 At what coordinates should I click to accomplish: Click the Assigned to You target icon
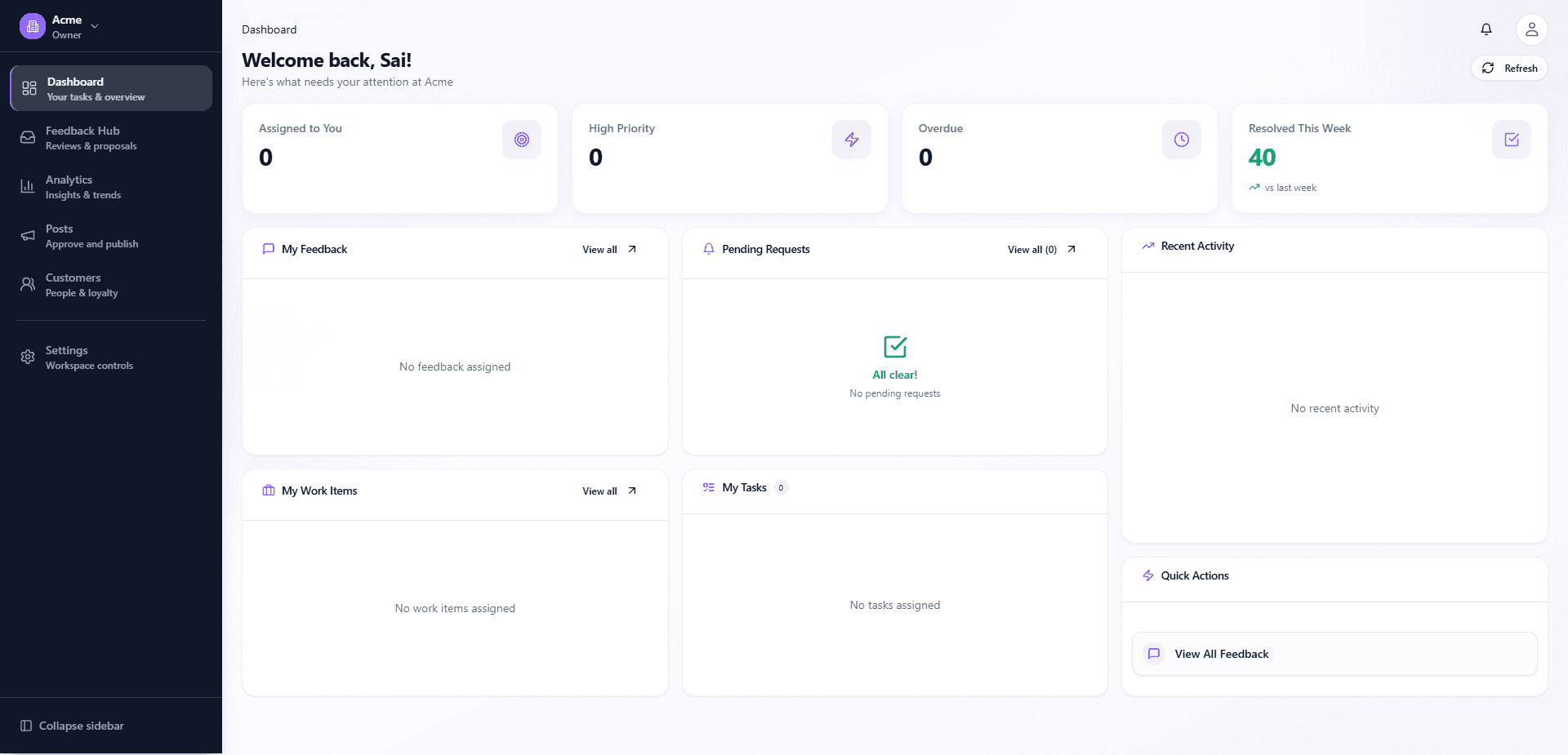click(x=521, y=140)
